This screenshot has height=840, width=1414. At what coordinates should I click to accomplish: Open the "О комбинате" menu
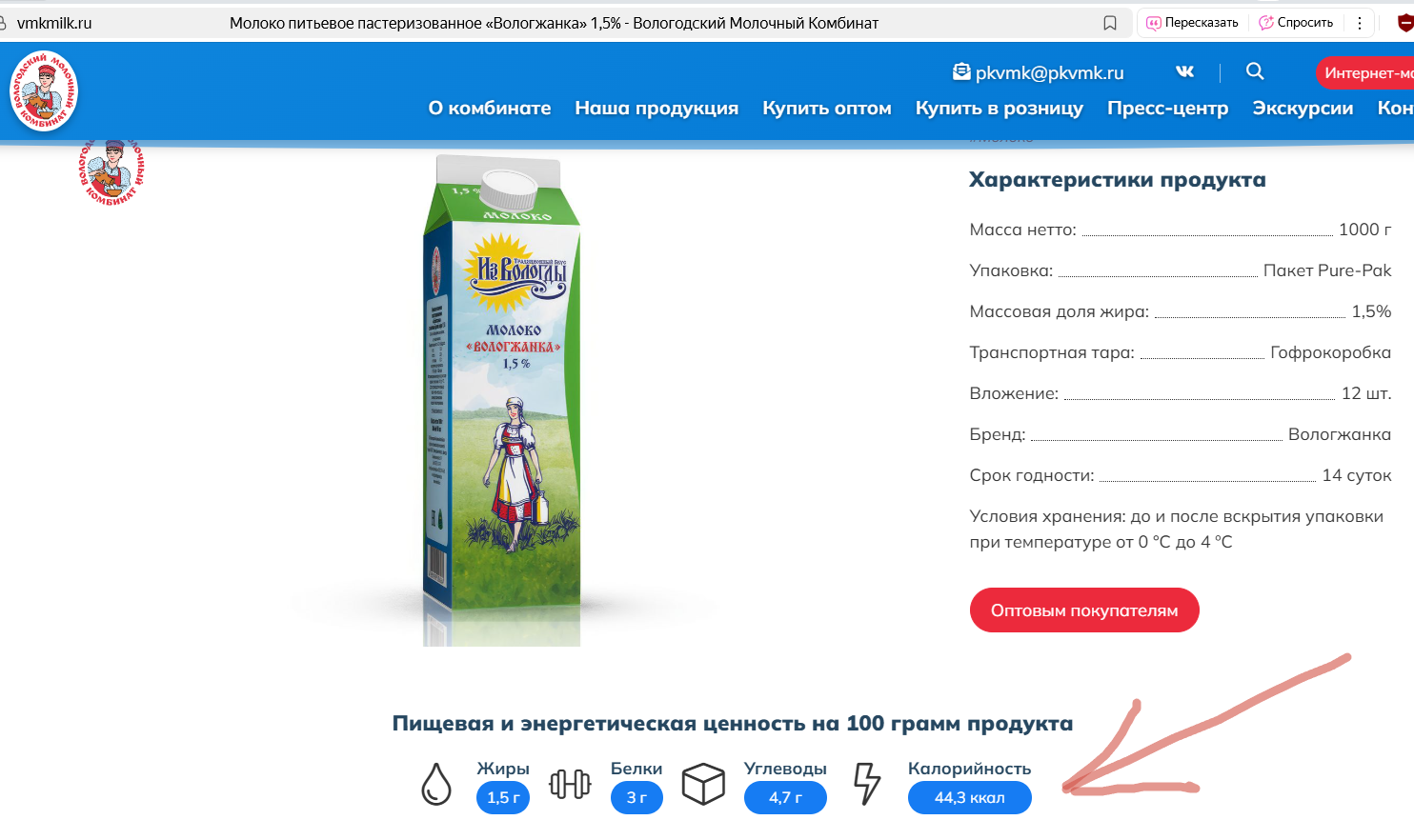pos(490,109)
